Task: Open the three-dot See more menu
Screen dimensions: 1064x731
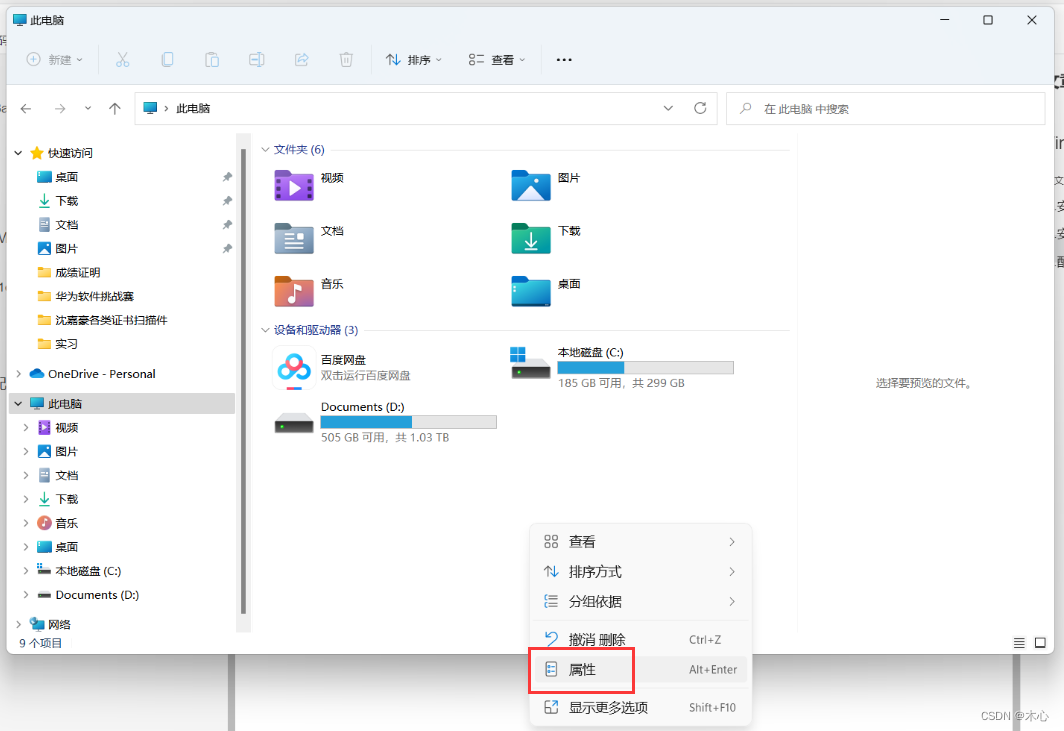Action: point(564,60)
